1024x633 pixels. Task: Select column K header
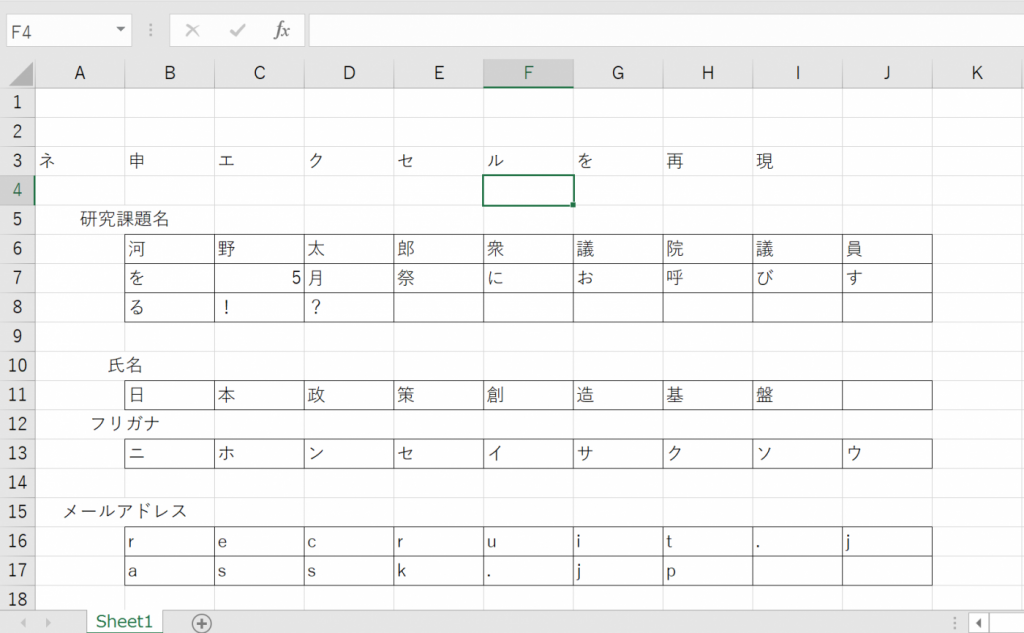point(977,73)
